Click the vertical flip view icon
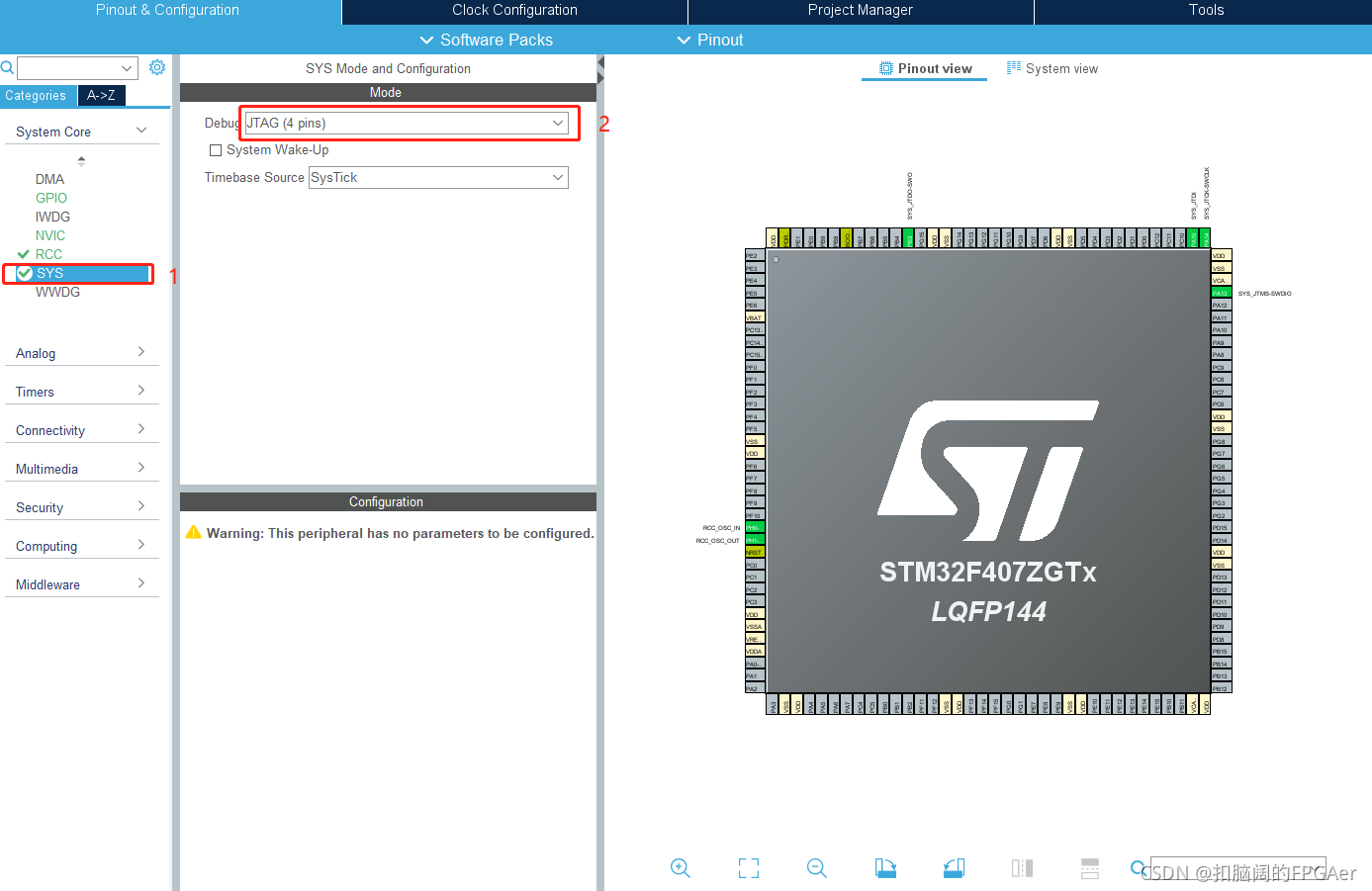The height and width of the screenshot is (891, 1372). (1022, 868)
